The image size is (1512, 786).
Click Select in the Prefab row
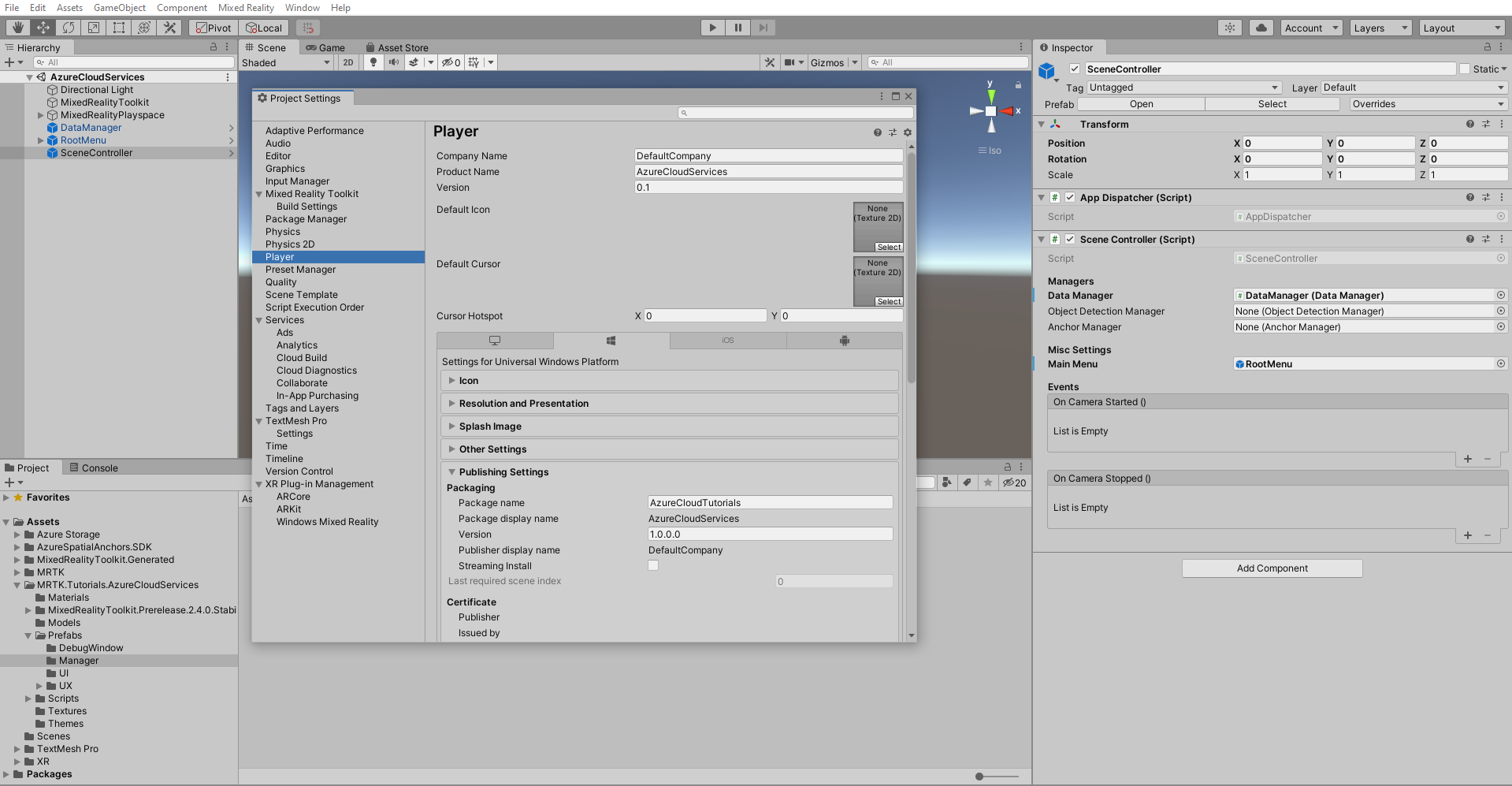click(1272, 103)
